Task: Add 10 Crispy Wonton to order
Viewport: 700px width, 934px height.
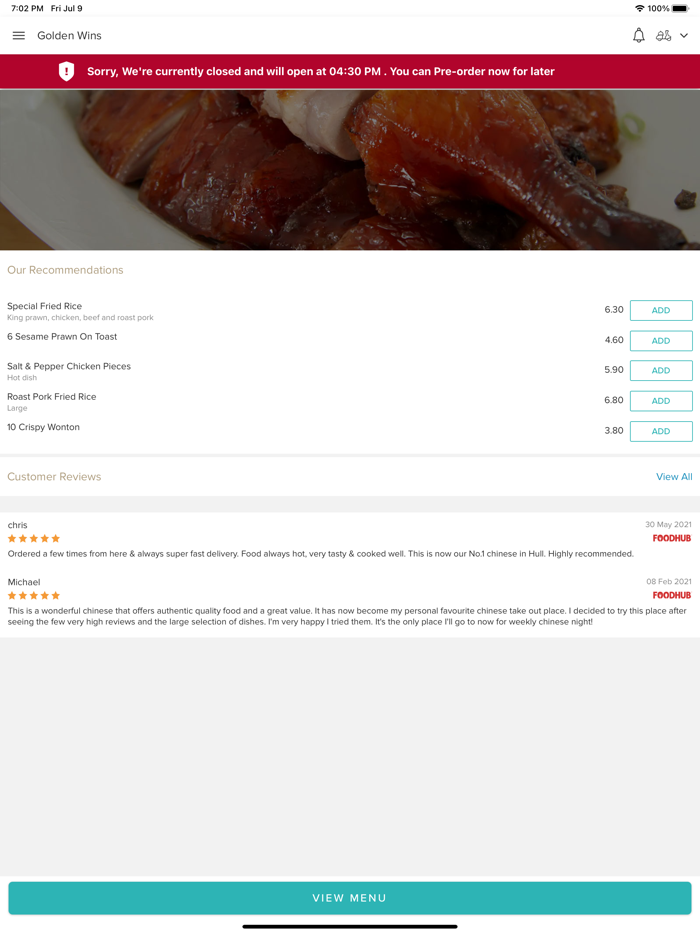Action: [660, 431]
